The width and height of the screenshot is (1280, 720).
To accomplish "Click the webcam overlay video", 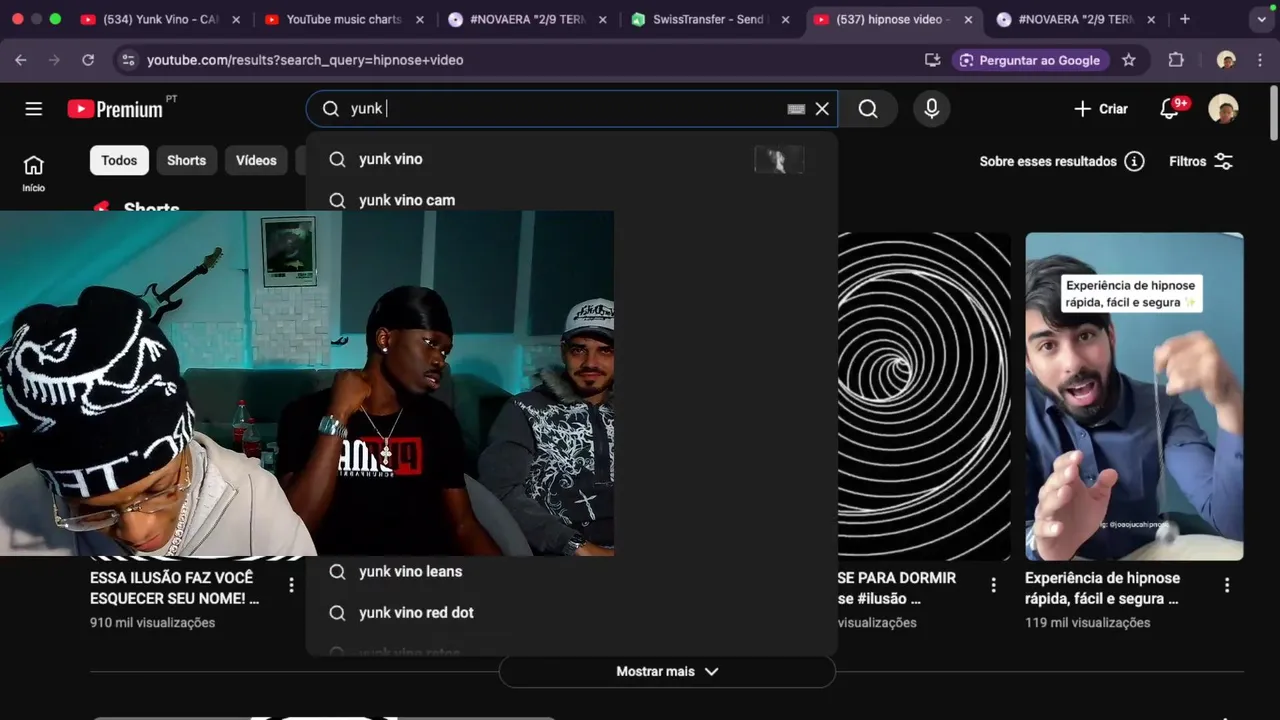I will coord(307,383).
